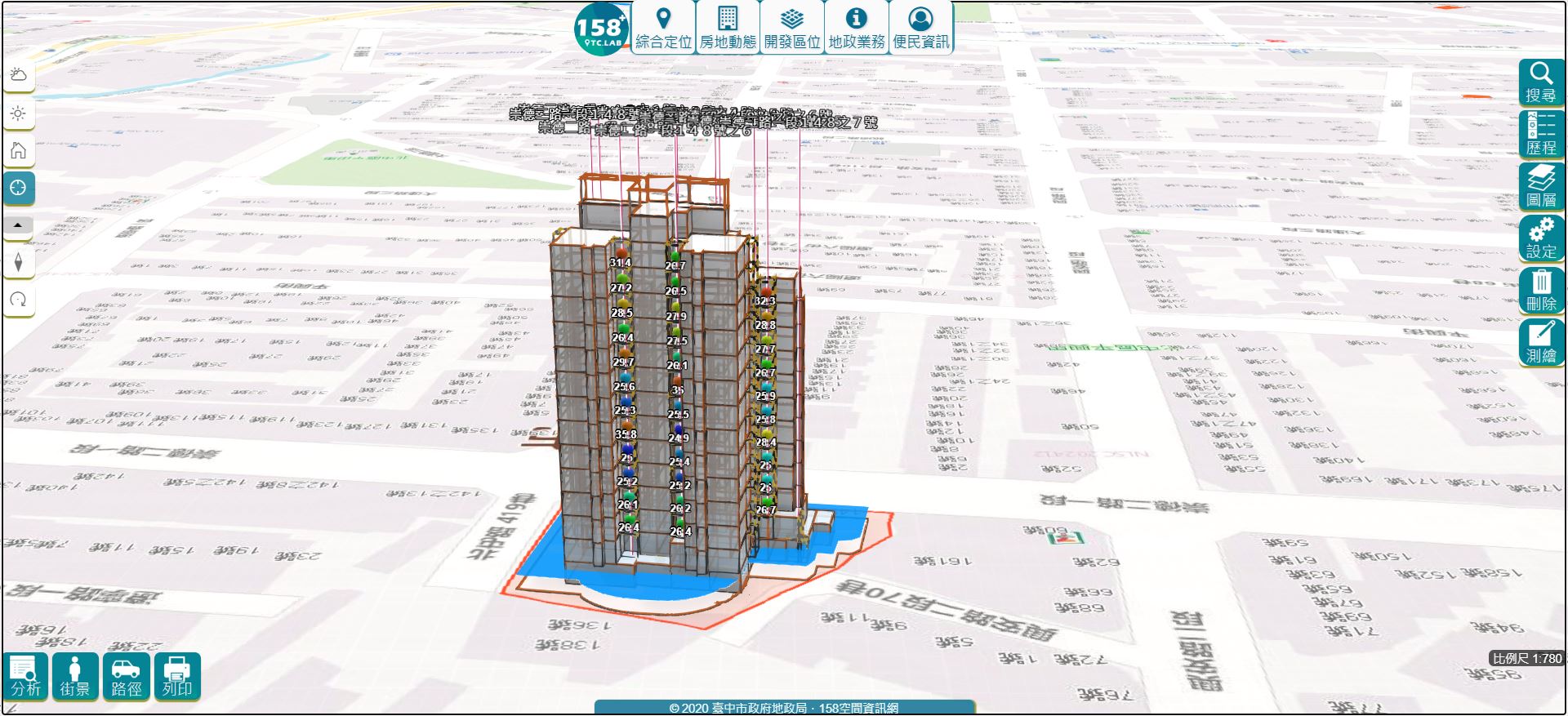Open the 歷程 history panel
This screenshot has height=716, width=1568.
point(1541,134)
